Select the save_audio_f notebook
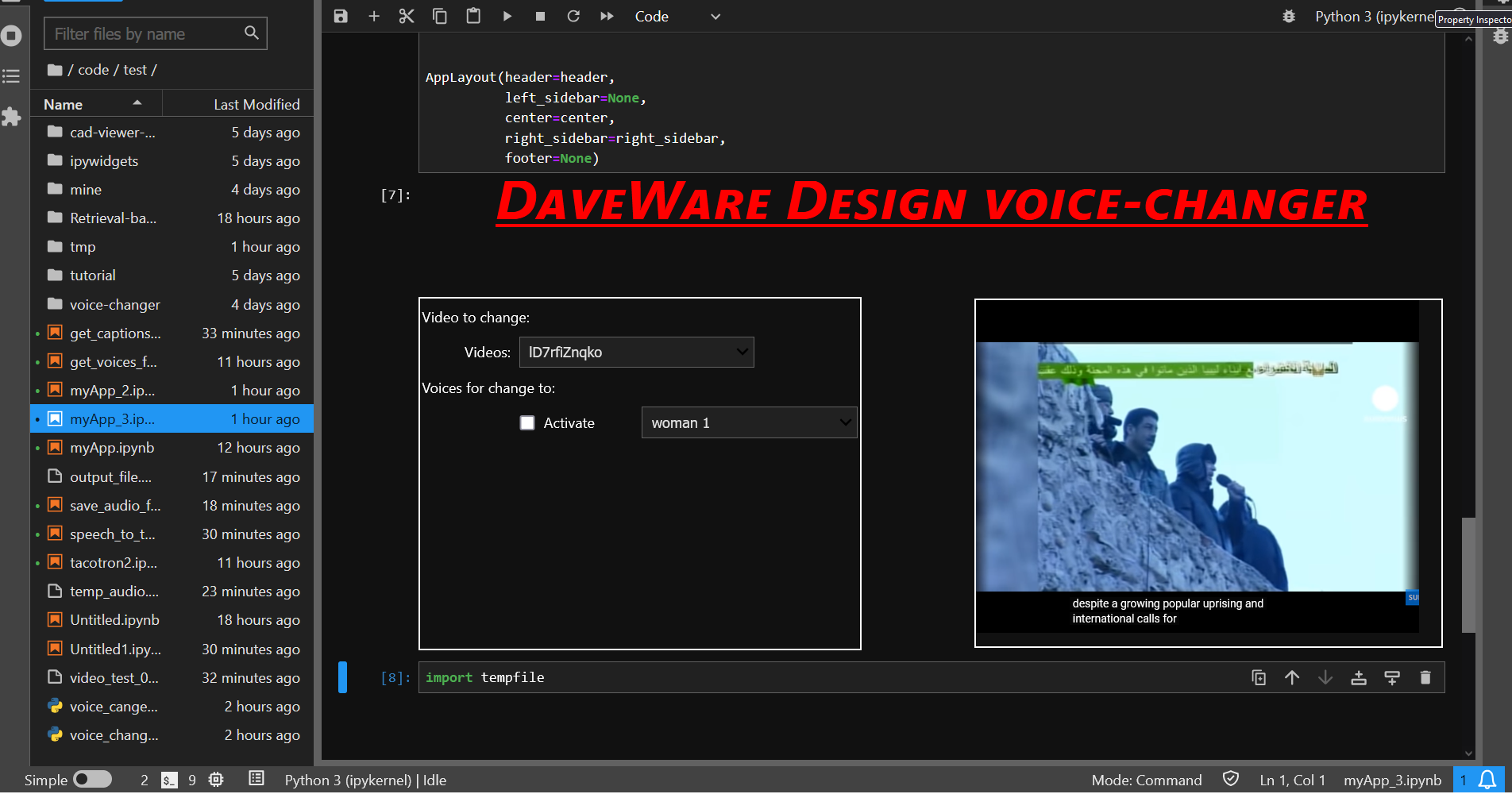Image resolution: width=1512 pixels, height=794 pixels. (172, 506)
